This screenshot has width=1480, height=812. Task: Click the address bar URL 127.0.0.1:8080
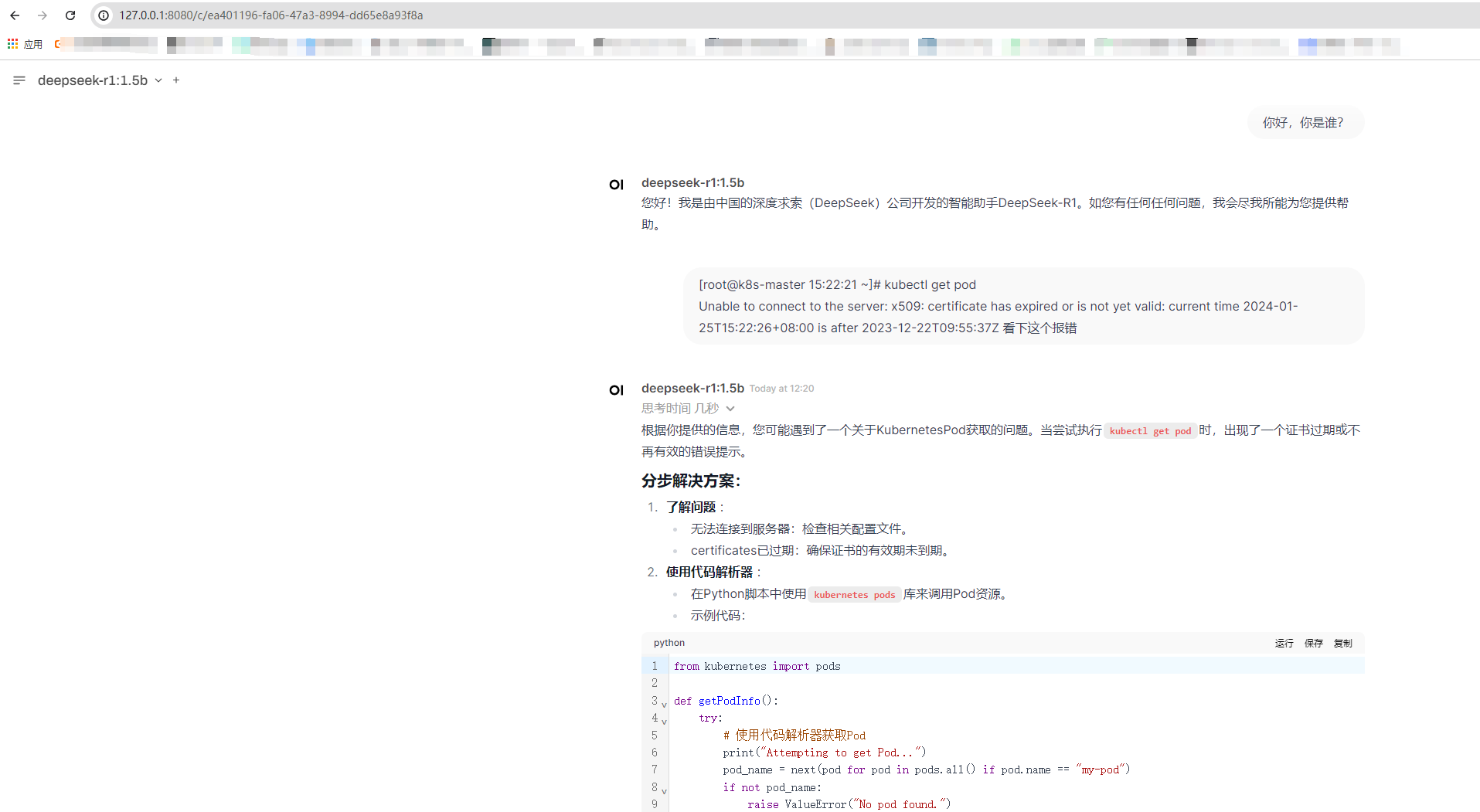[x=270, y=15]
